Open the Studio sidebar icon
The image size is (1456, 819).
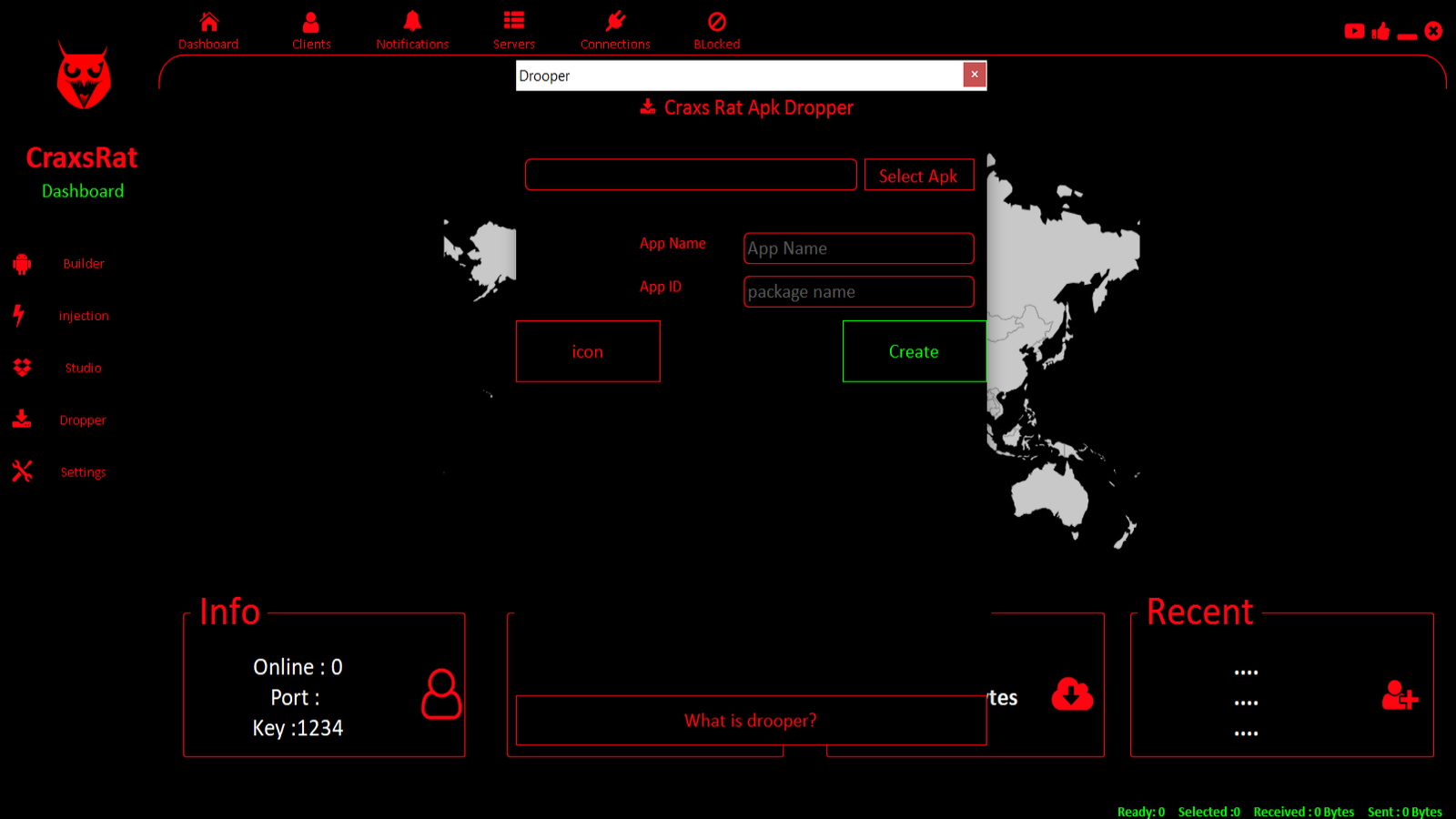[x=22, y=367]
